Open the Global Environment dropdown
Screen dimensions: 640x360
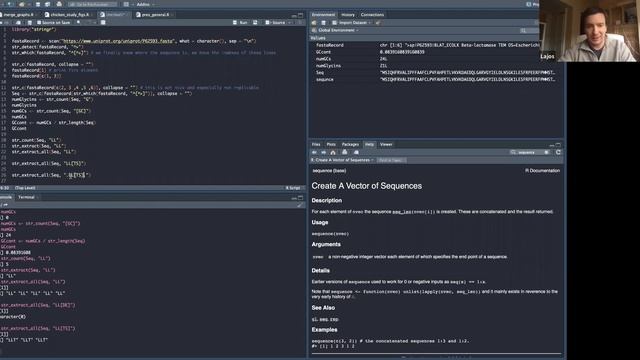(336, 30)
